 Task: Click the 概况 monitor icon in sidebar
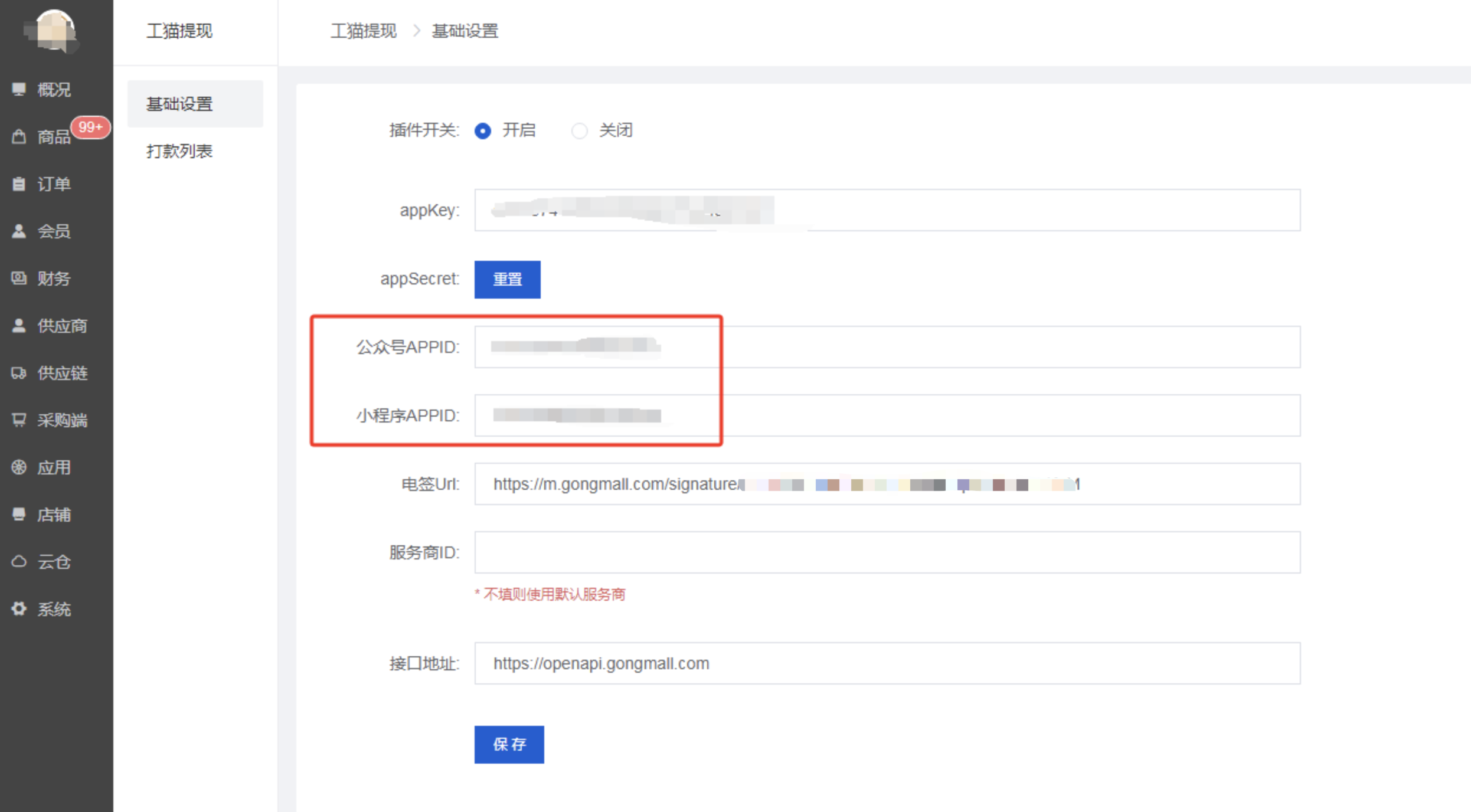click(x=19, y=89)
